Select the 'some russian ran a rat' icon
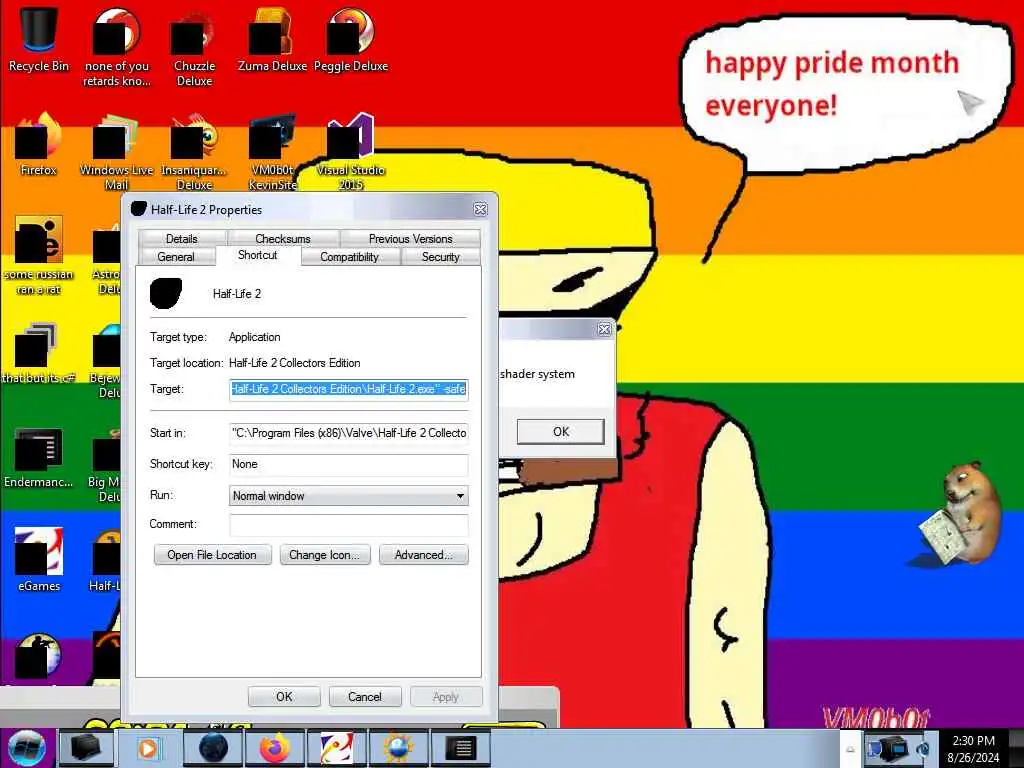The image size is (1024, 768). (39, 255)
